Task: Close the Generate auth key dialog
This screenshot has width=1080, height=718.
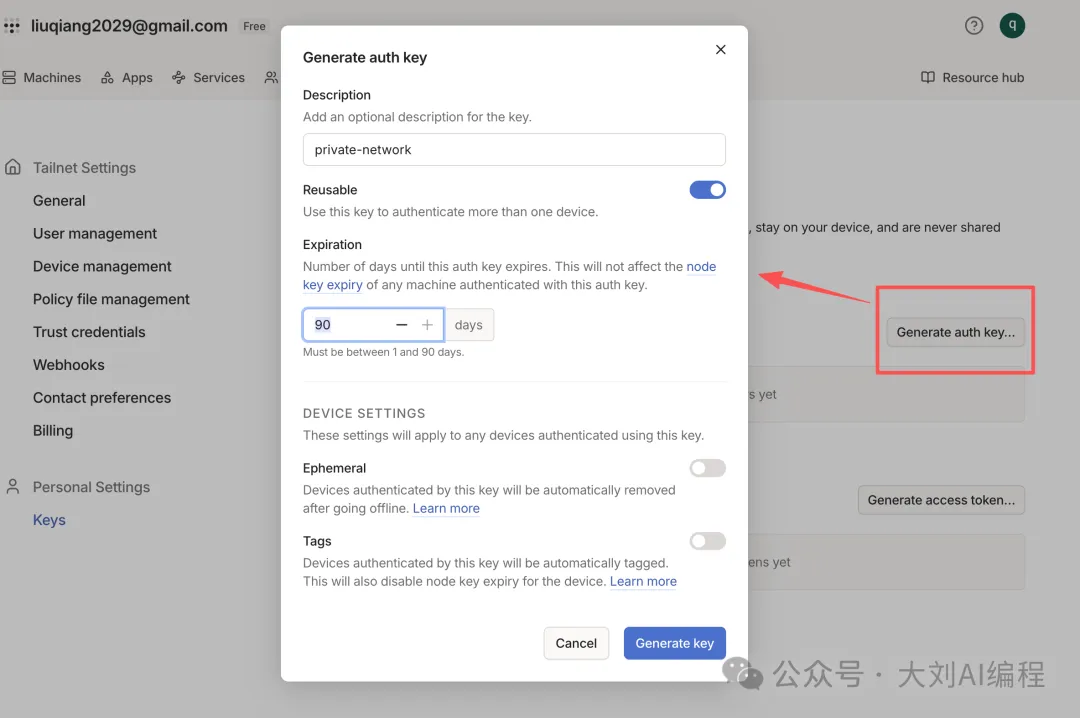Action: [720, 50]
